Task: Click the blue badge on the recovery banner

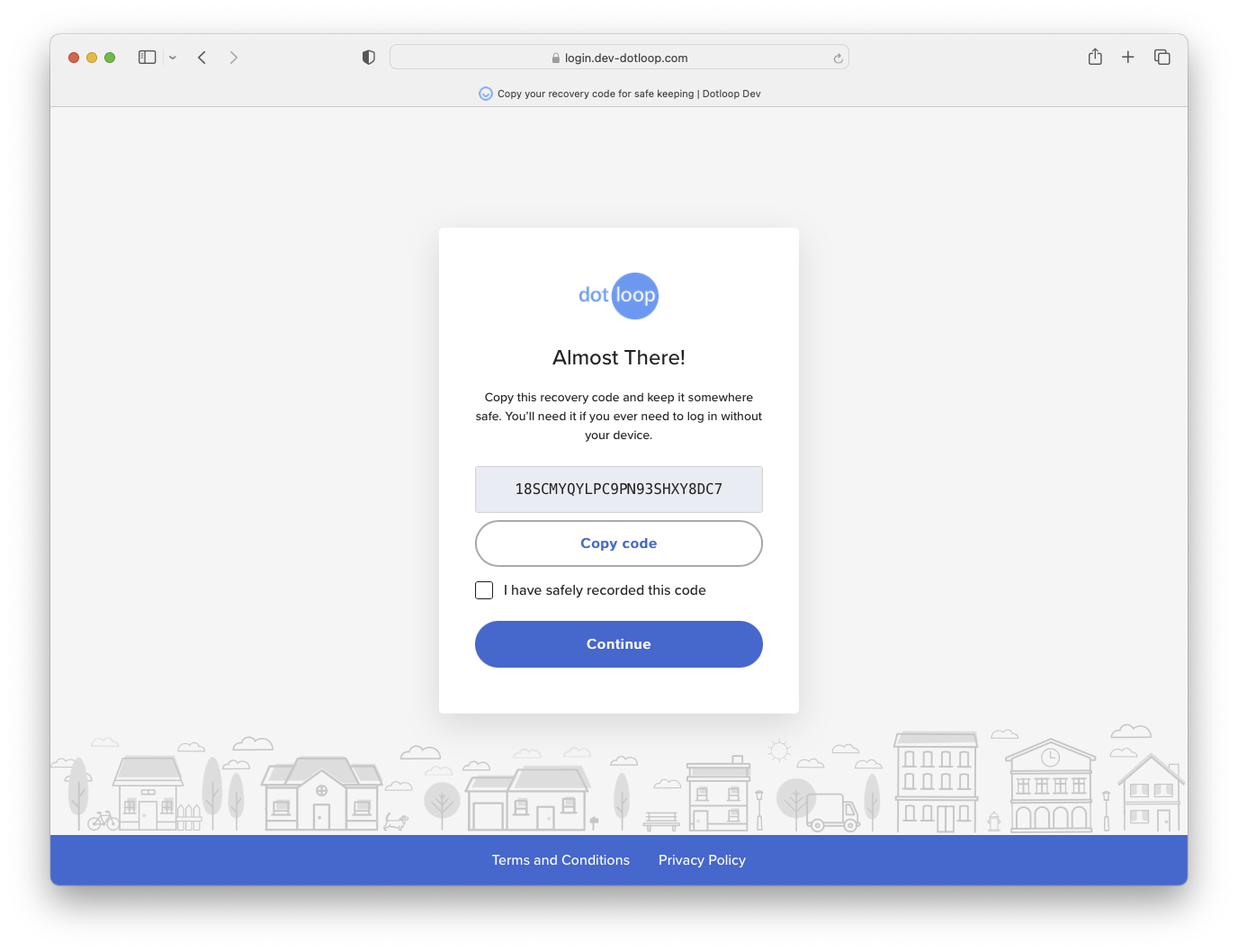Action: (485, 93)
